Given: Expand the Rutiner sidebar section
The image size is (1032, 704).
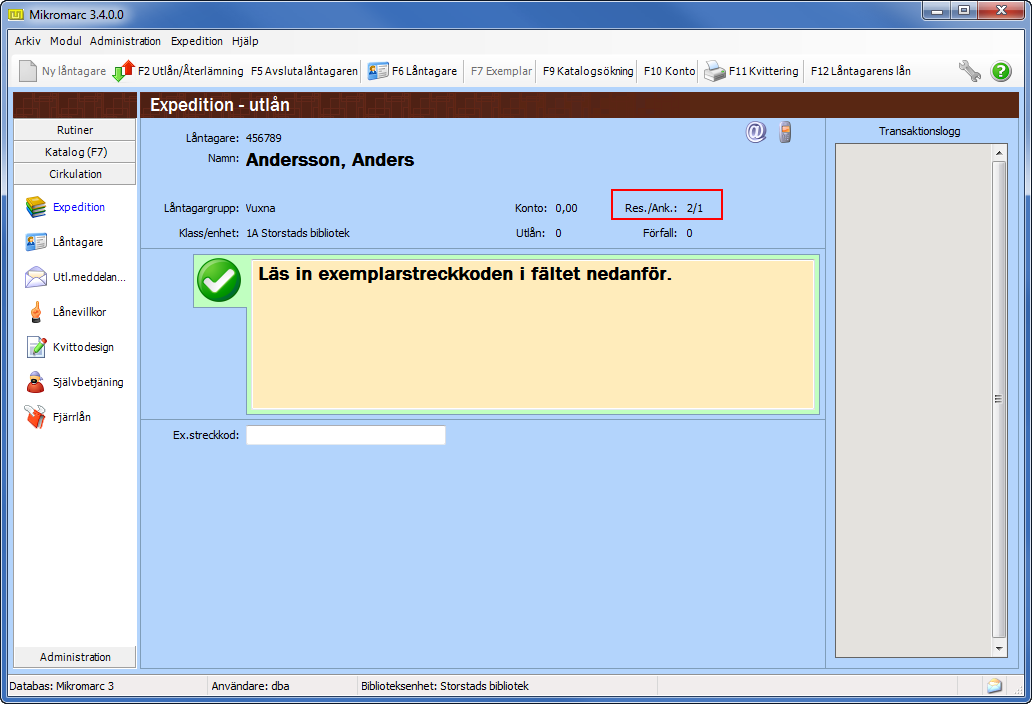Looking at the screenshot, I should [74, 130].
